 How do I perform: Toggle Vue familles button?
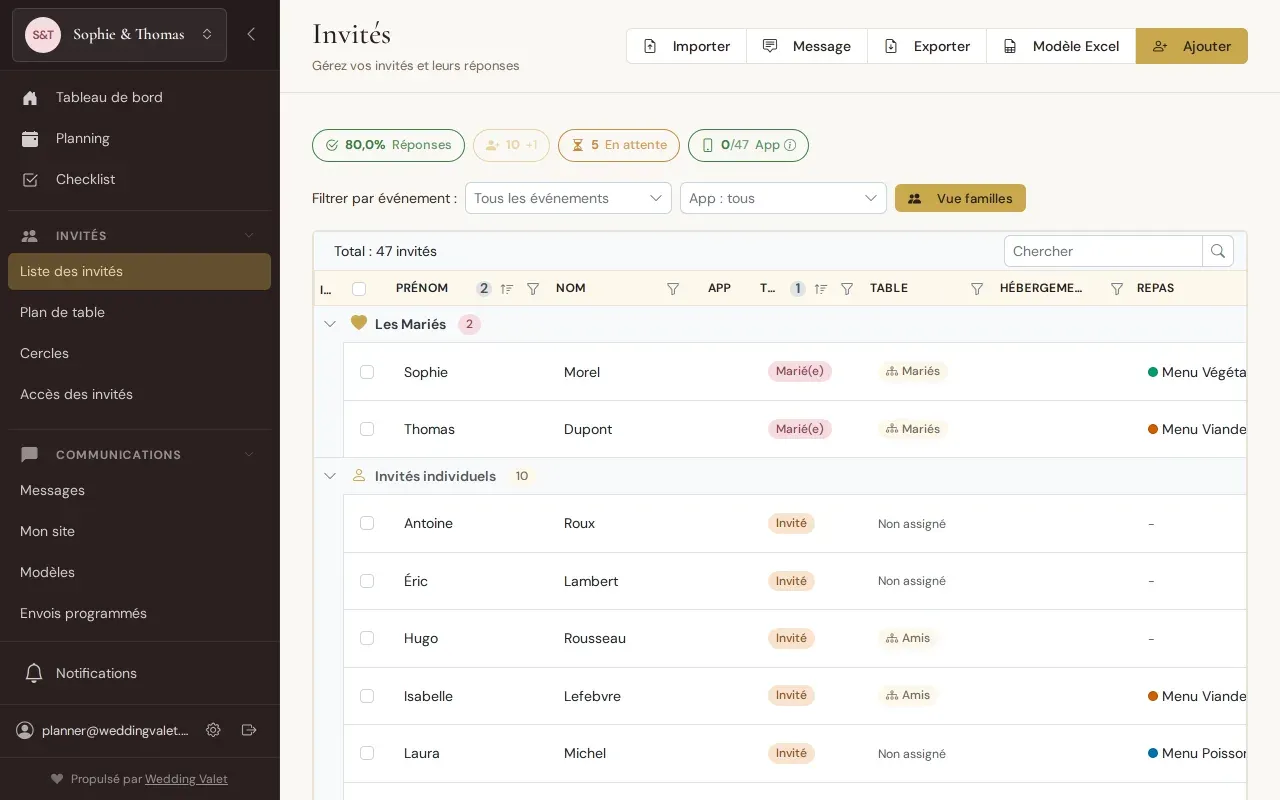960,198
